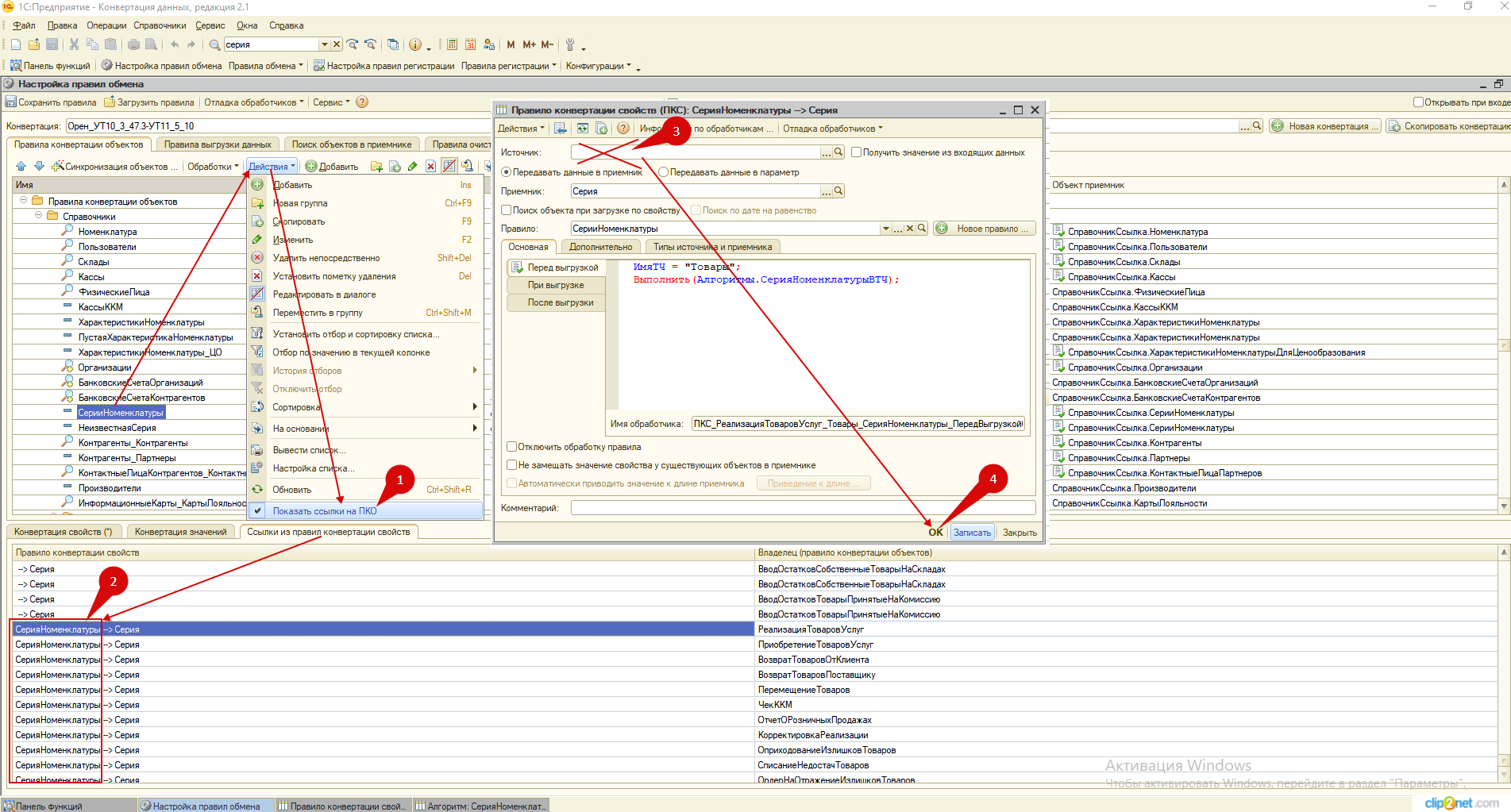Viewport: 1511px width, 812px height.
Task: Click the help icon in ПКС dialog toolbar
Action: [623, 129]
